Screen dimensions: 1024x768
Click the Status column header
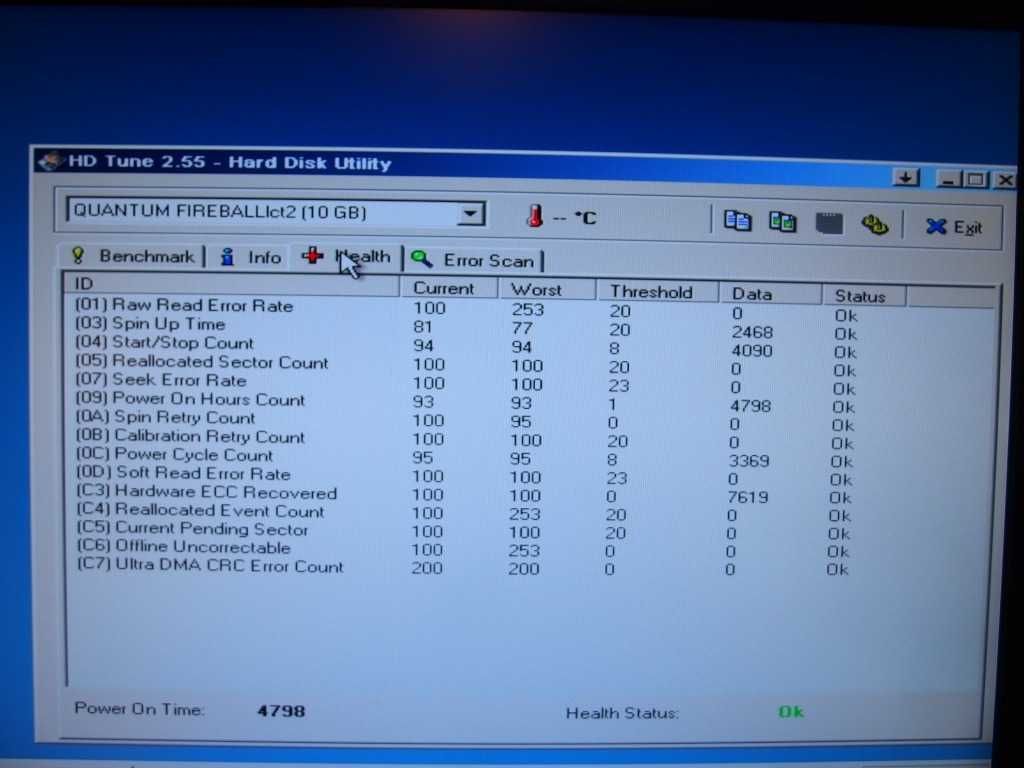pyautogui.click(x=863, y=296)
